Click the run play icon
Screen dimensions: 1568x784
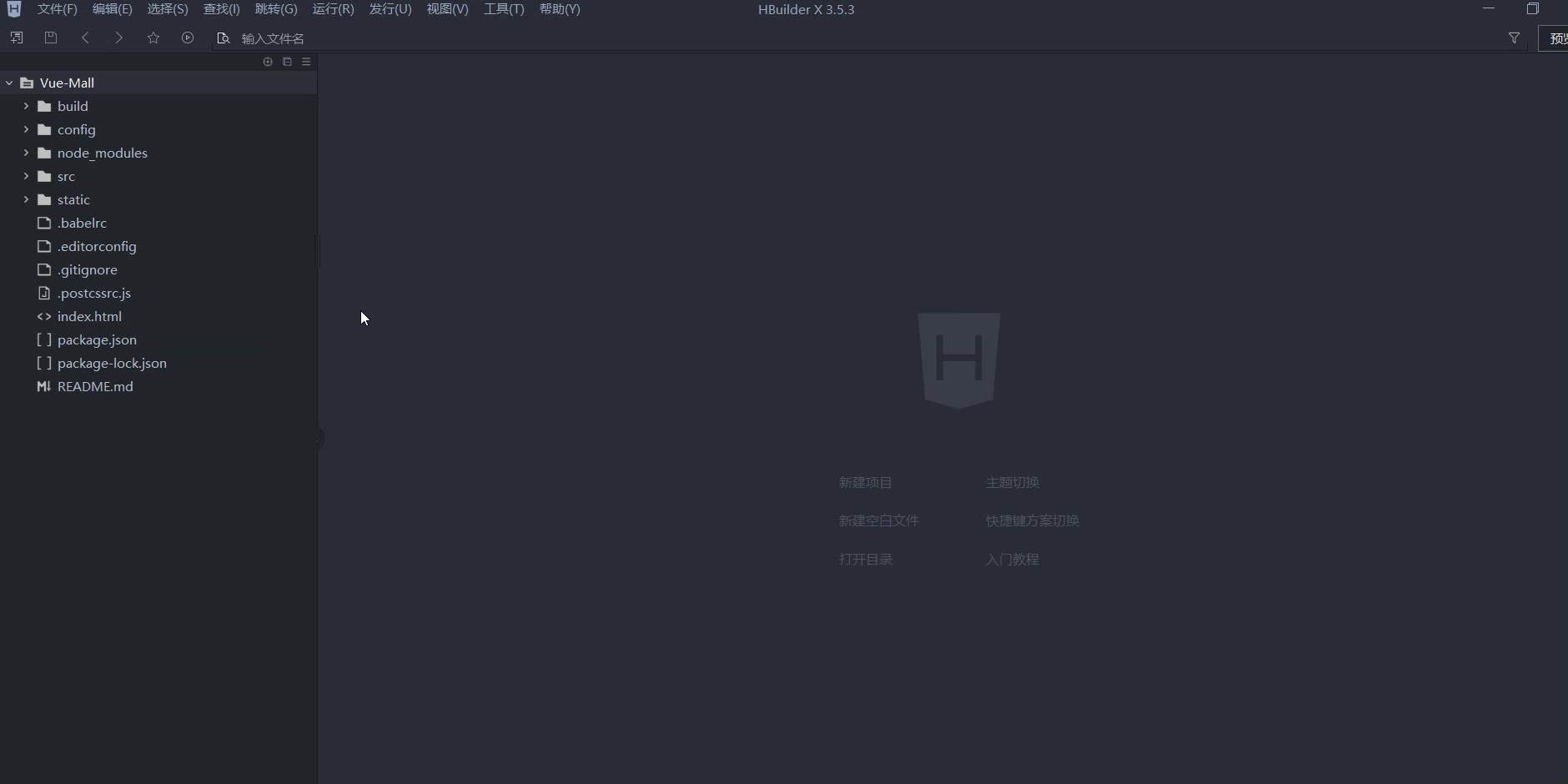[188, 38]
